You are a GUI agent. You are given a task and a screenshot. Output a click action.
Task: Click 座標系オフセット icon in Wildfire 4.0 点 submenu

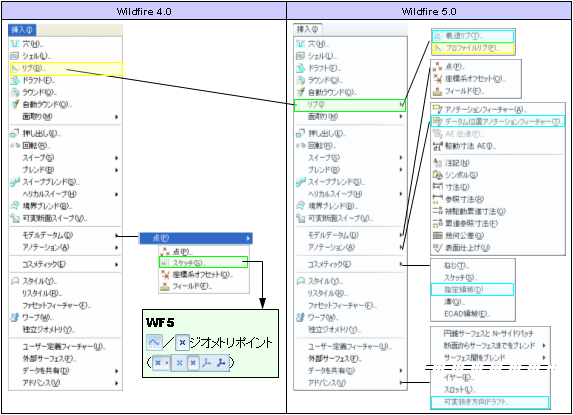click(165, 274)
